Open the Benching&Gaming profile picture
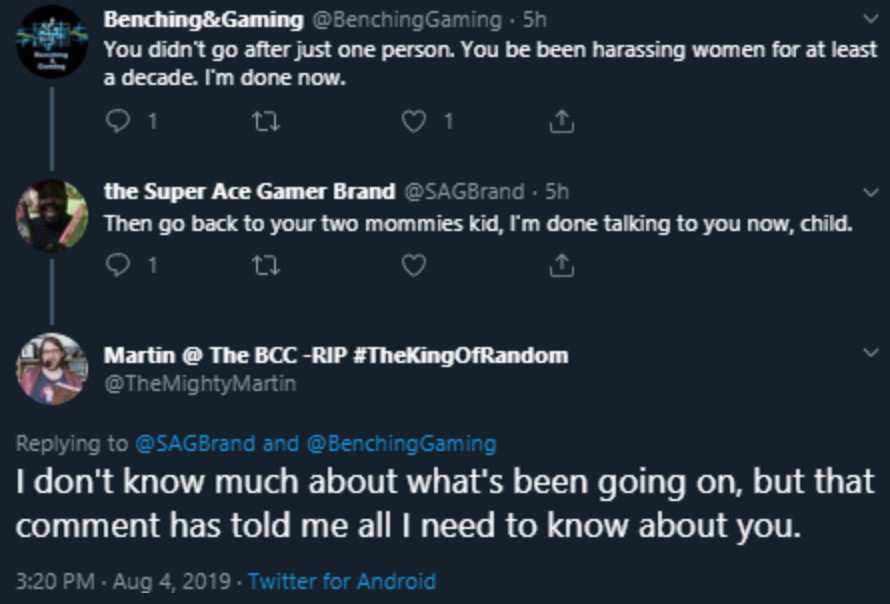 (x=51, y=42)
